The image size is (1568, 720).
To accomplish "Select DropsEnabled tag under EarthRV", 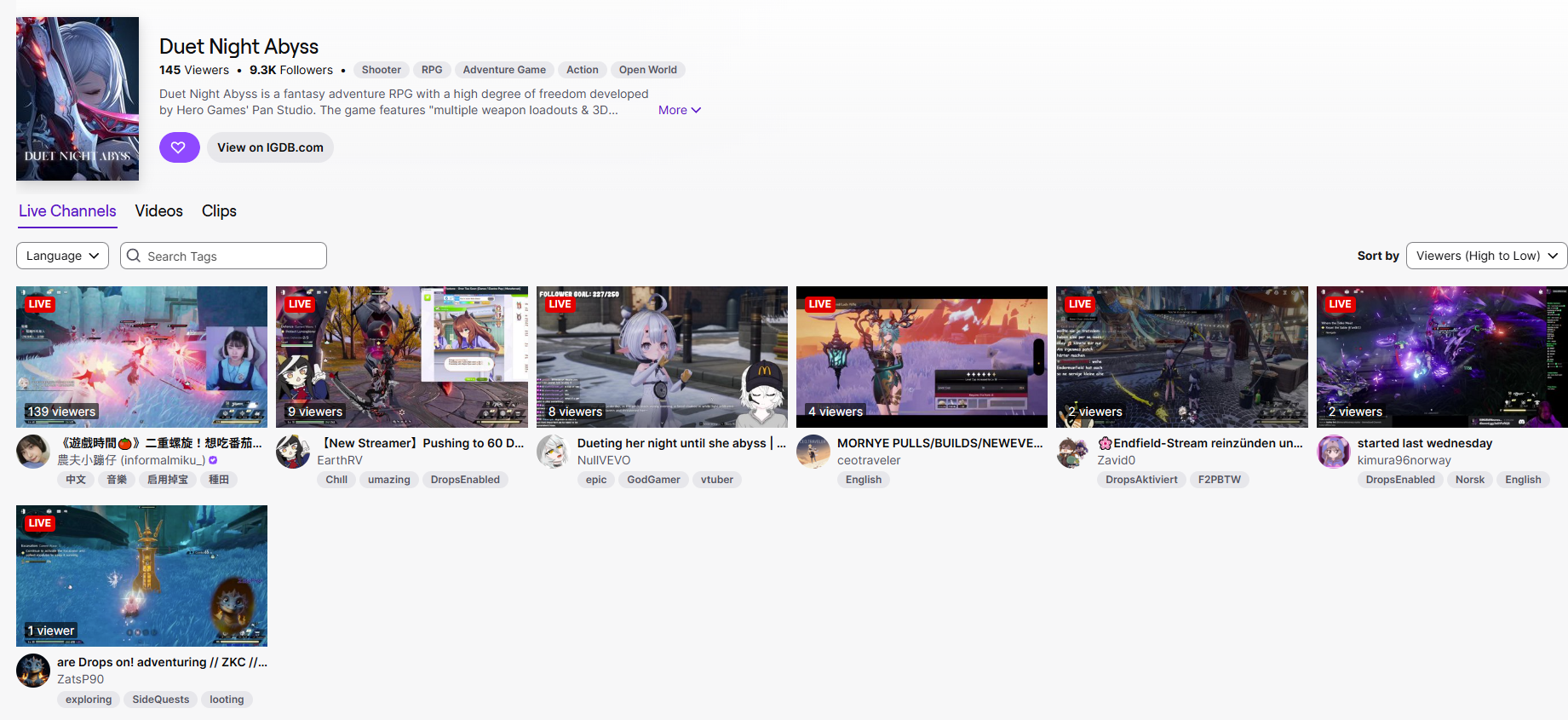I will point(465,480).
